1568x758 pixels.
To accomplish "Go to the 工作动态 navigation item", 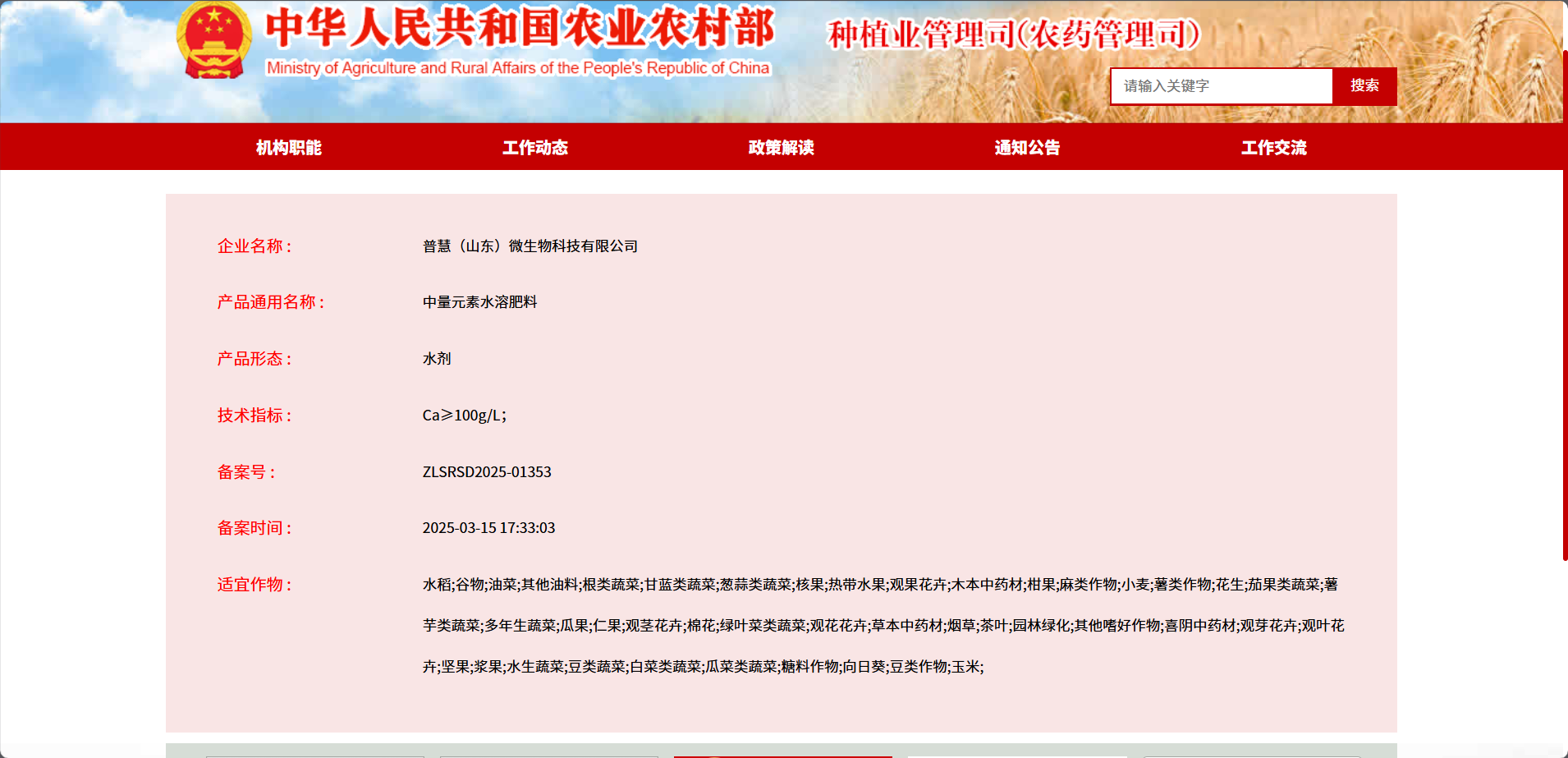I will (x=535, y=148).
